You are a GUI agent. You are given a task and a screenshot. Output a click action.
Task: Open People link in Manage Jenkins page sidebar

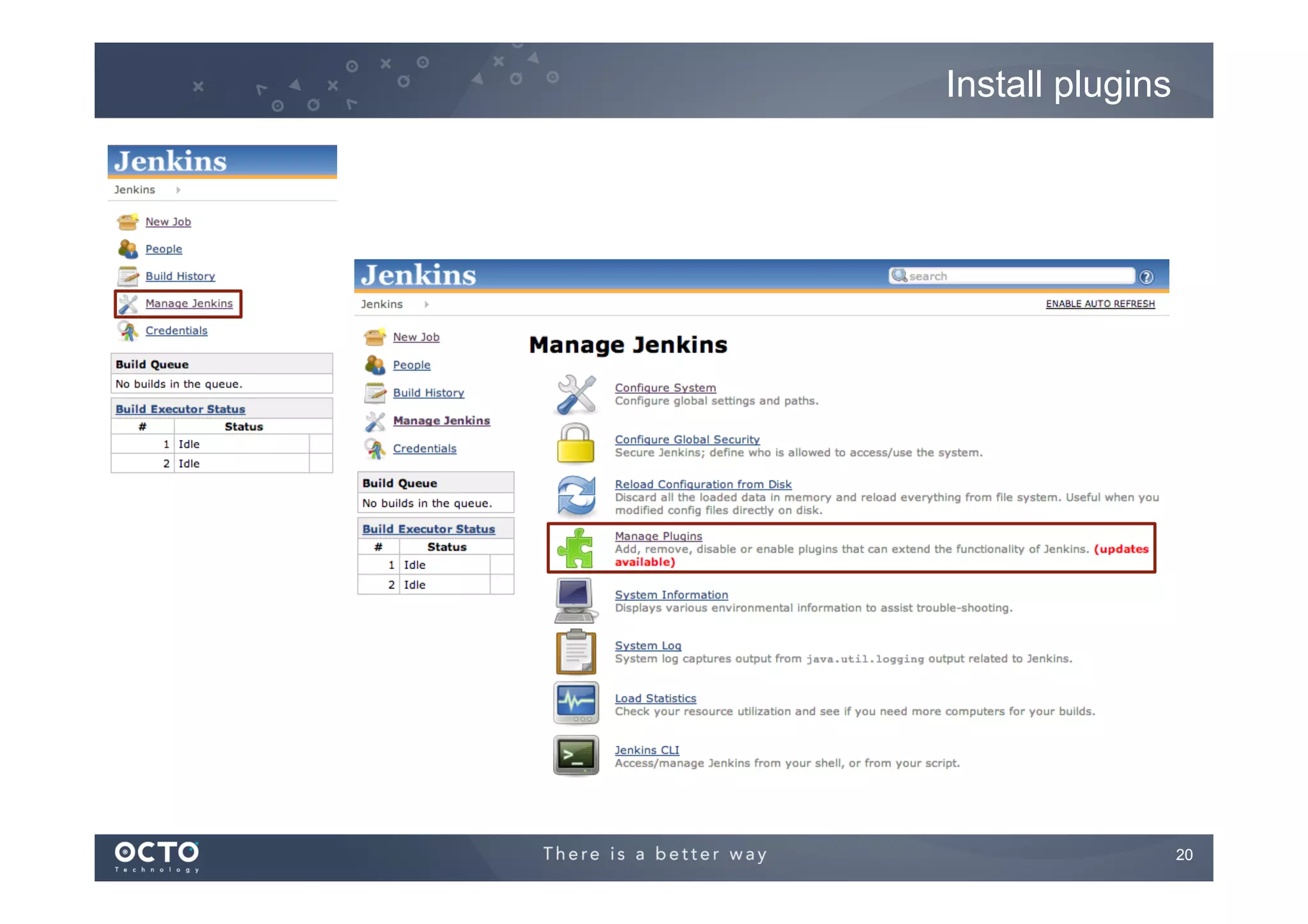[412, 365]
